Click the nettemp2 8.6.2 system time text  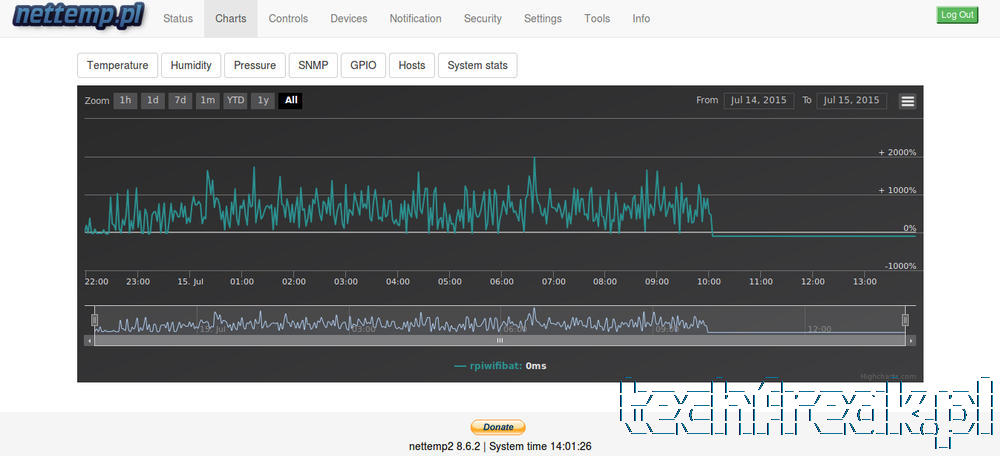click(500, 446)
